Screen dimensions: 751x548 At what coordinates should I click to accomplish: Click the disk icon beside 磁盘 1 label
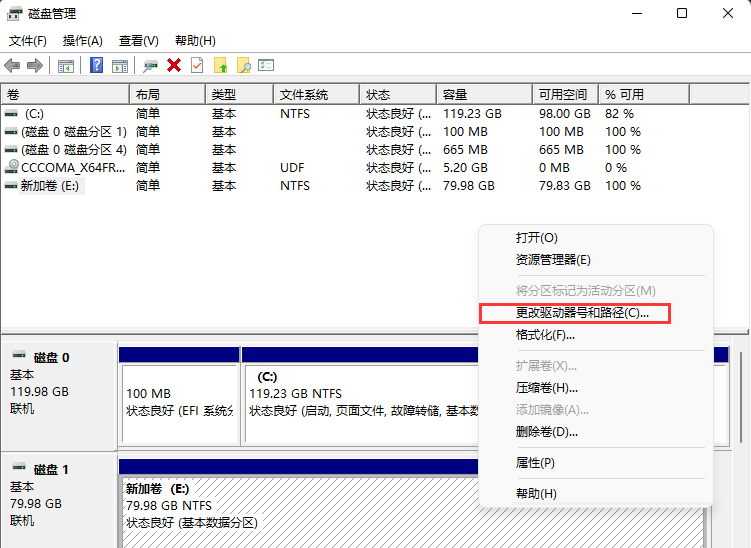(19, 467)
